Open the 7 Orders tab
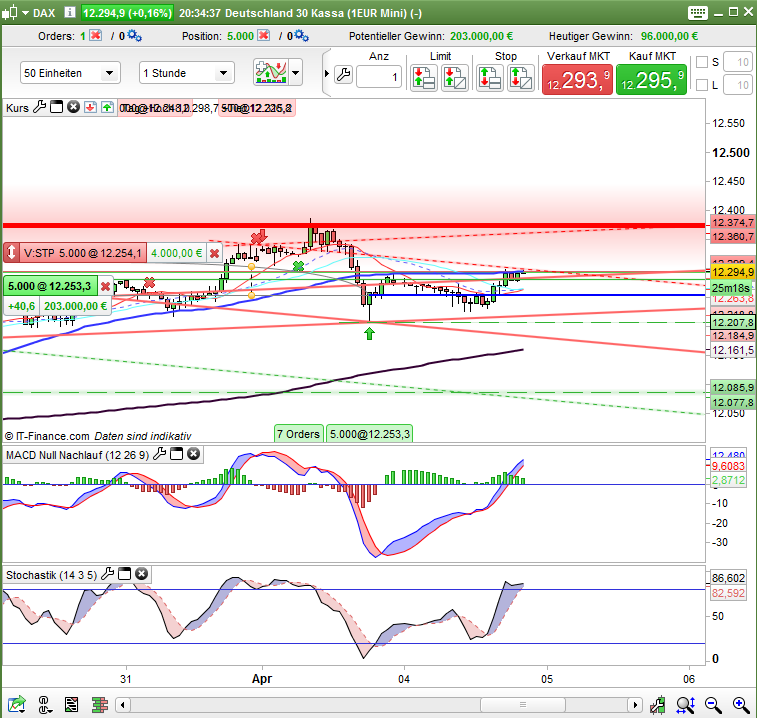The width and height of the screenshot is (757, 718). [x=298, y=434]
